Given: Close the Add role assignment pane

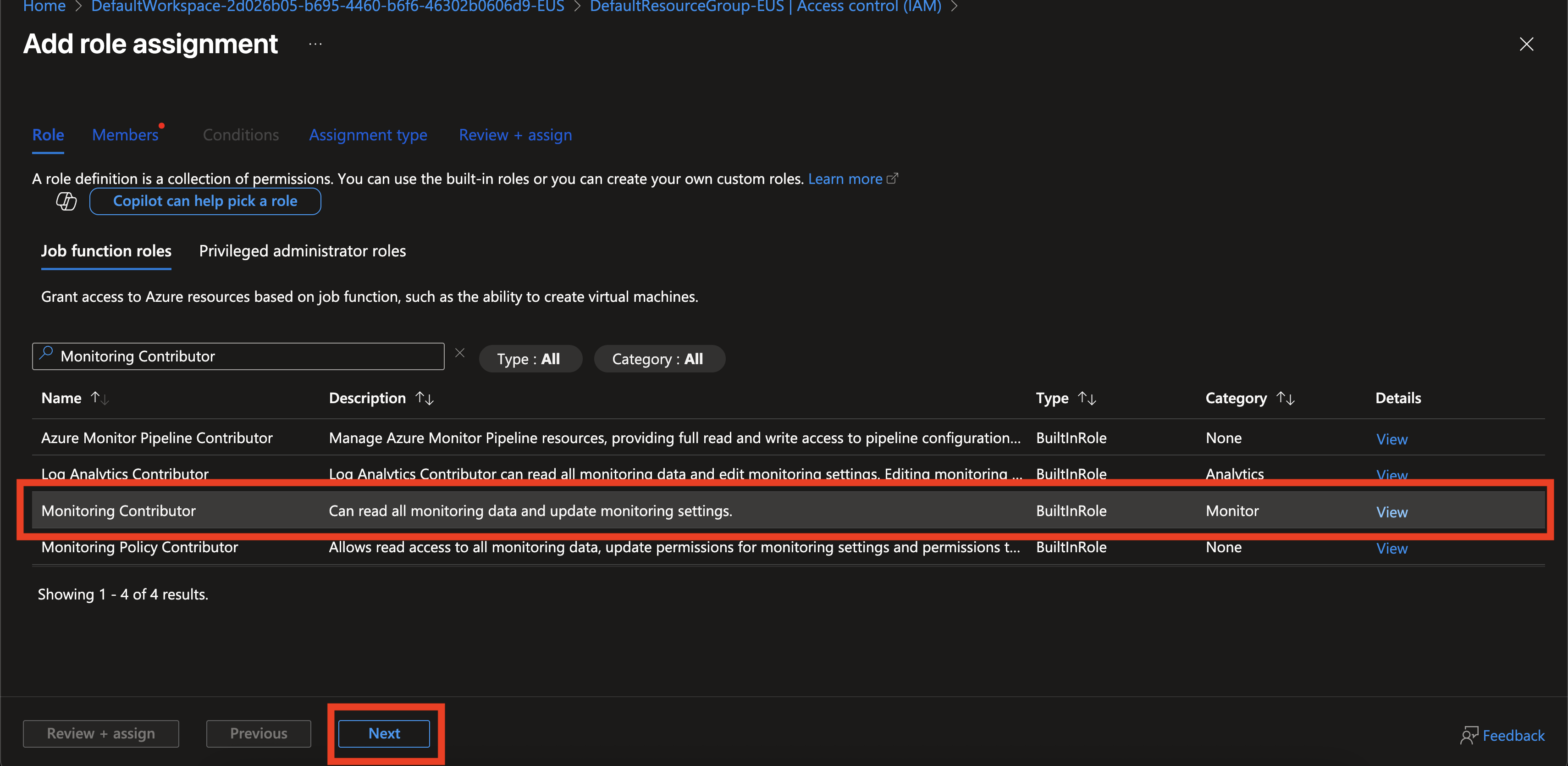Looking at the screenshot, I should [x=1527, y=44].
